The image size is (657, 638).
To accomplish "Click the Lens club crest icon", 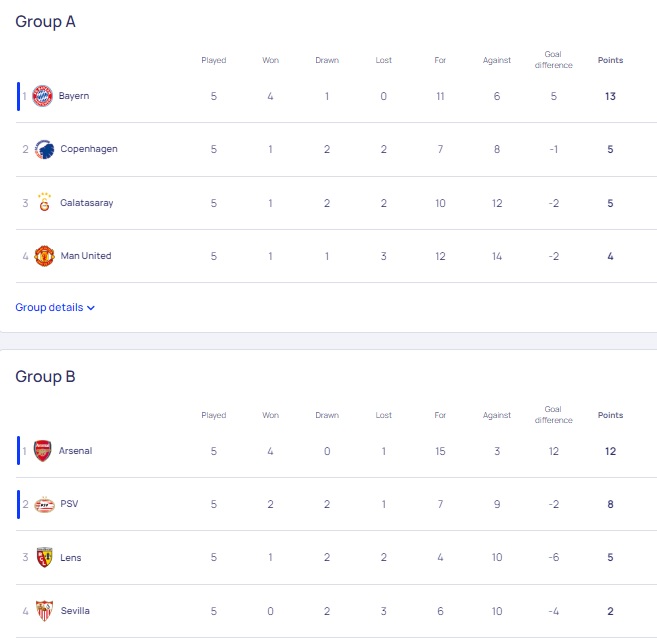I will tap(43, 557).
